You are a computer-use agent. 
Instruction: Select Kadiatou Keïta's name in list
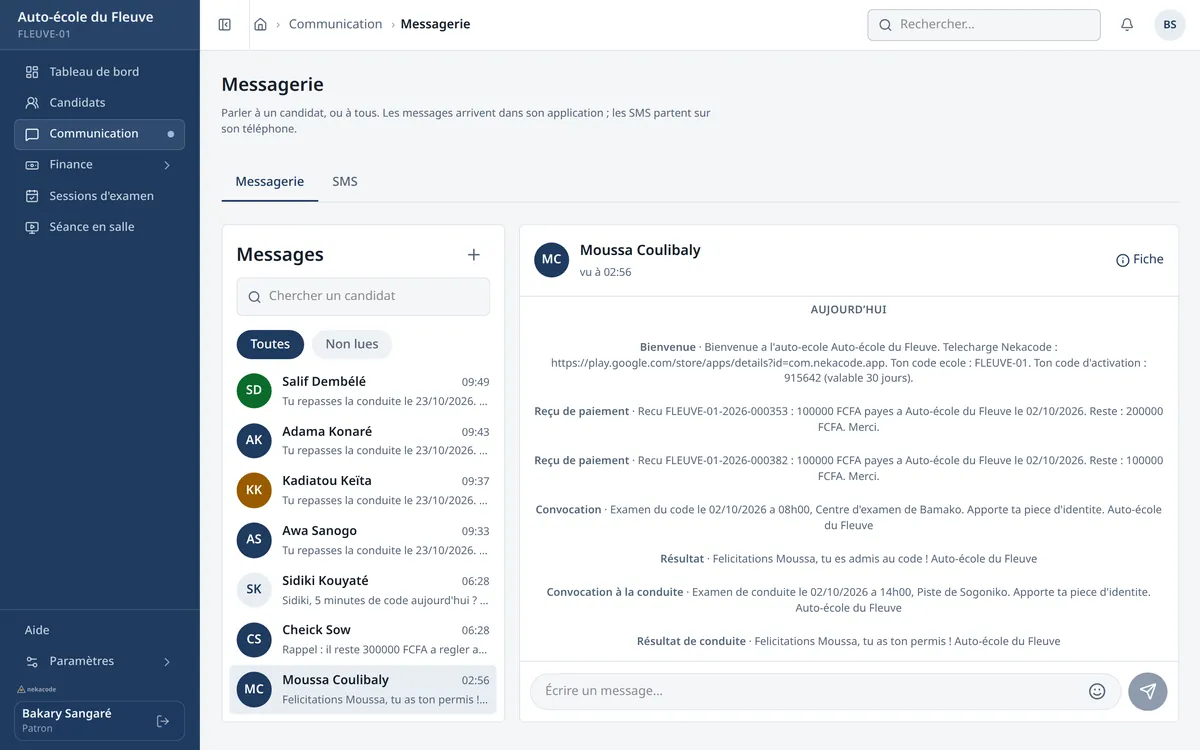click(x=327, y=481)
